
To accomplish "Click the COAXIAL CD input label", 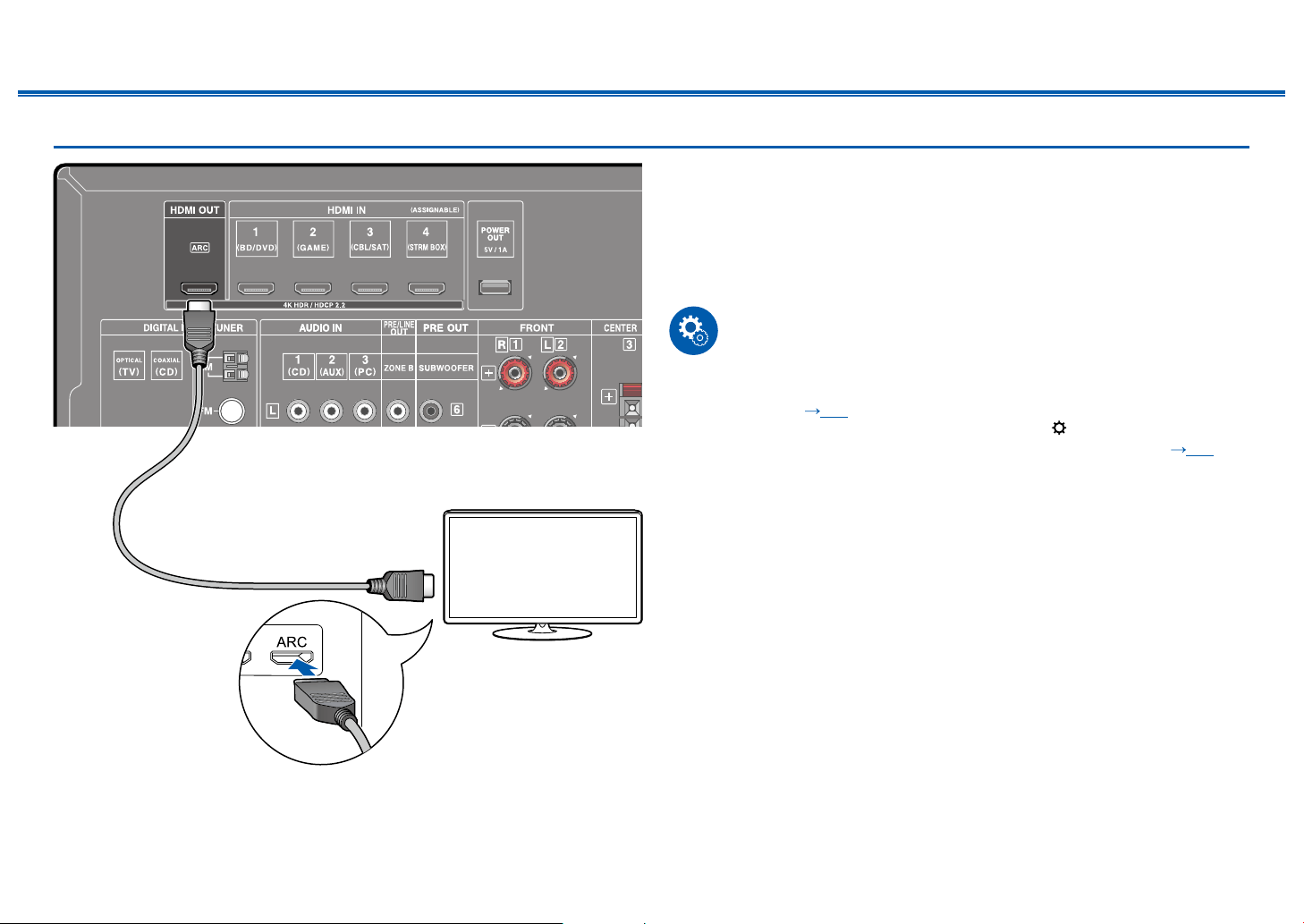I will coord(166,366).
